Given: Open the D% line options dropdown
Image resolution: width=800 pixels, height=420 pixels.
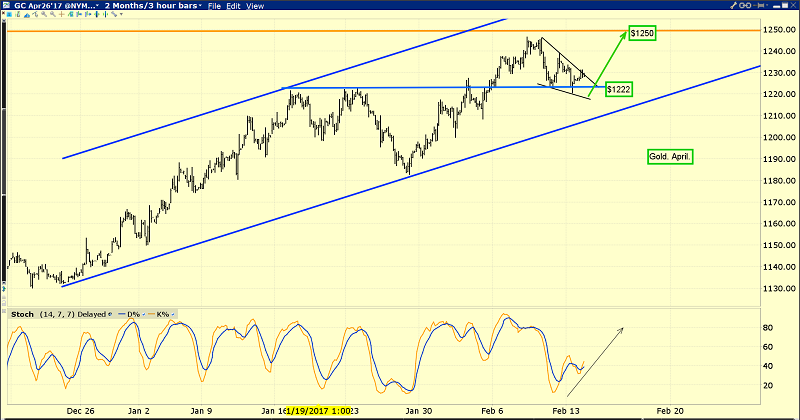Looking at the screenshot, I should point(143,314).
